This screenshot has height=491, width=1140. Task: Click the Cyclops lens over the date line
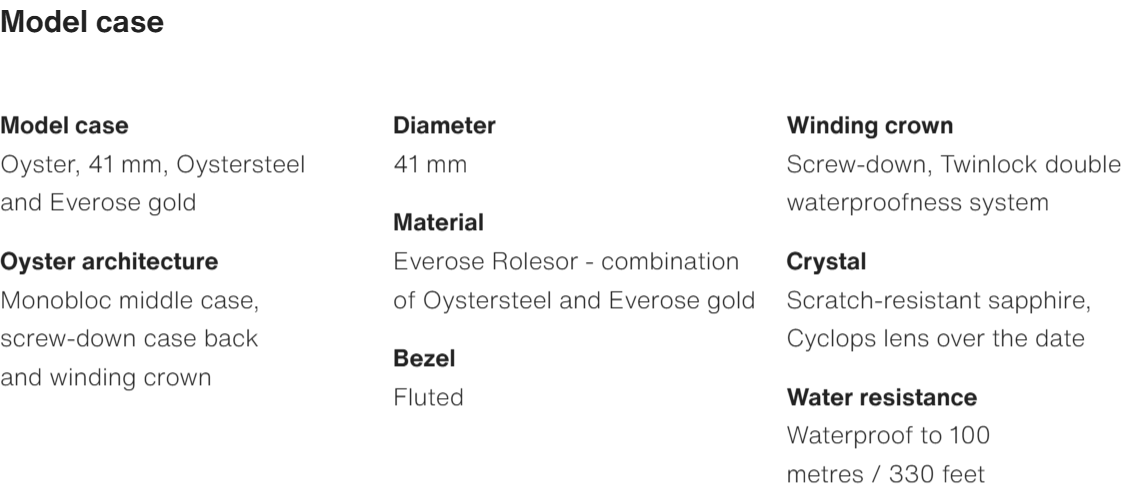click(936, 338)
